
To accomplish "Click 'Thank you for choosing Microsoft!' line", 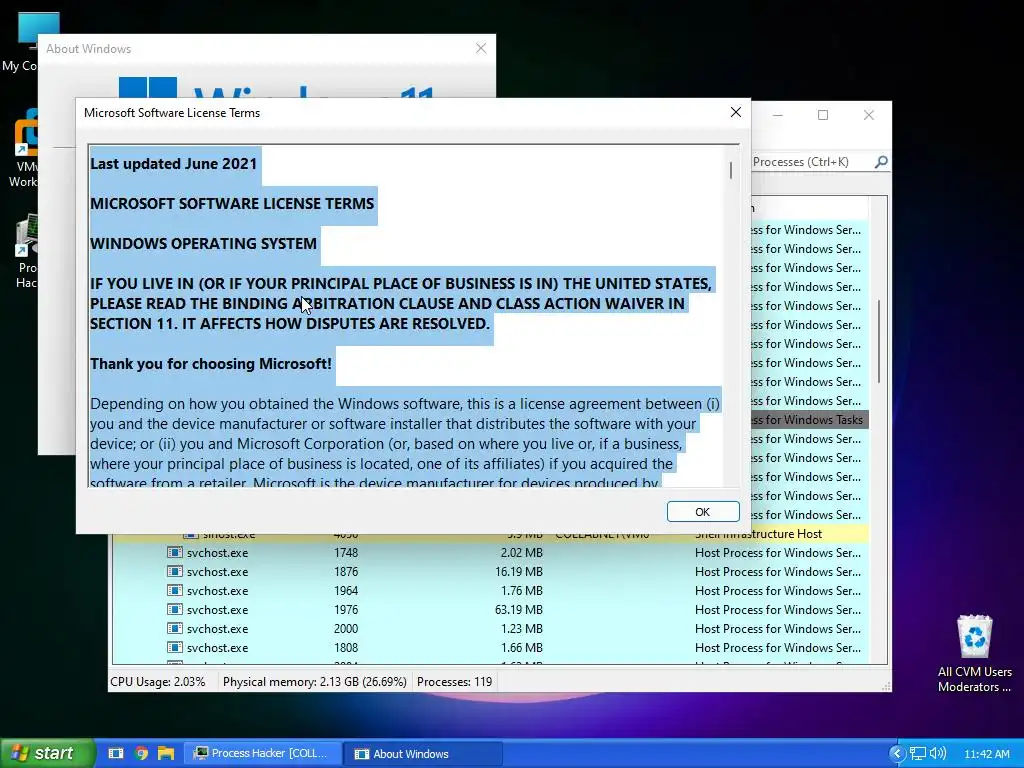I will tap(211, 364).
